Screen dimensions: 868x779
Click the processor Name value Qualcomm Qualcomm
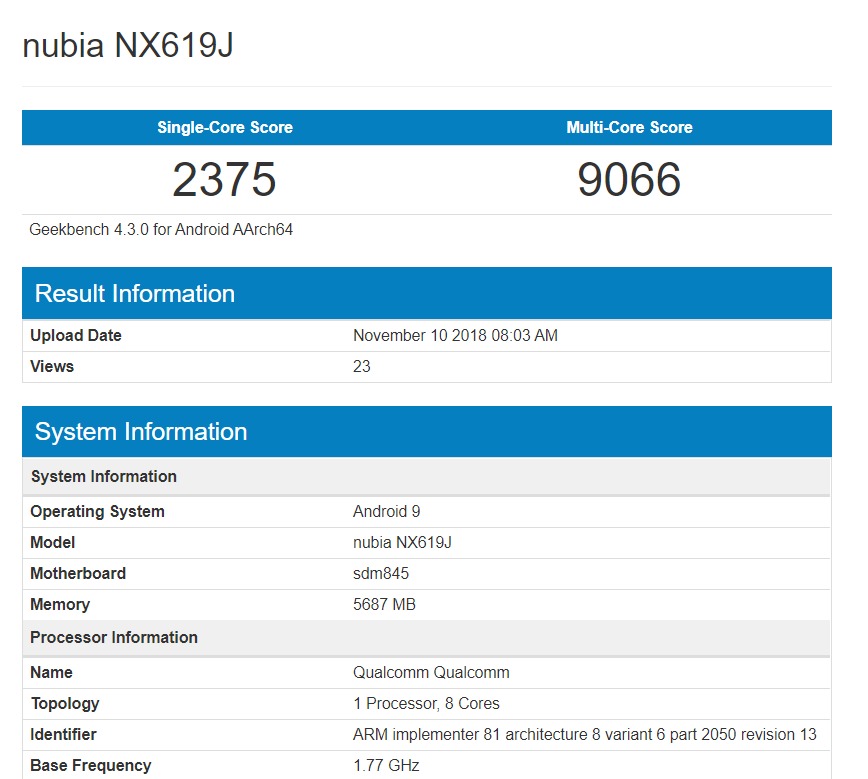click(x=431, y=672)
